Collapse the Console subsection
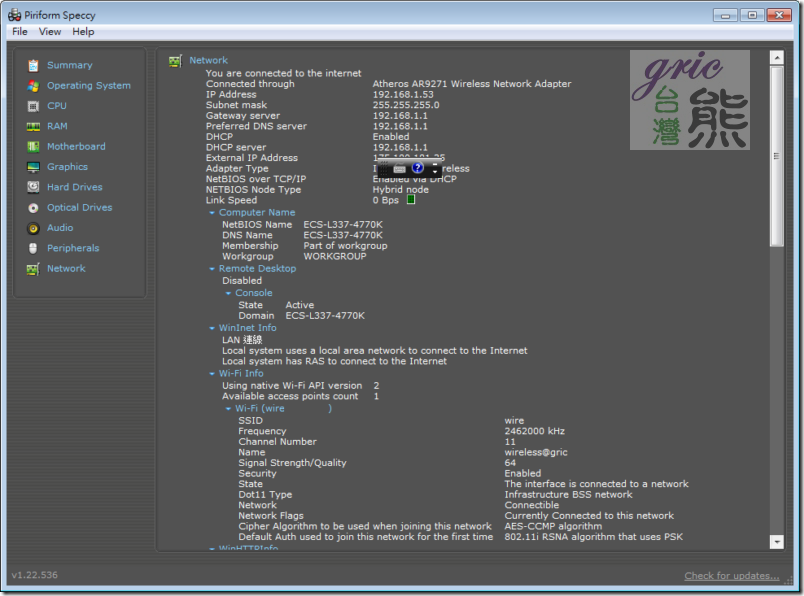804x596 pixels. [228, 293]
